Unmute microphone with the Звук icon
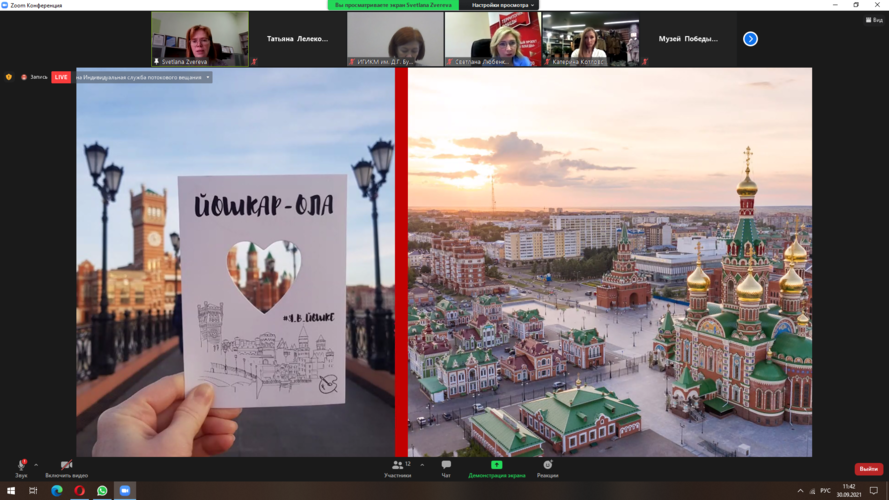Screen dimensions: 889x500 pyautogui.click(x=21, y=466)
